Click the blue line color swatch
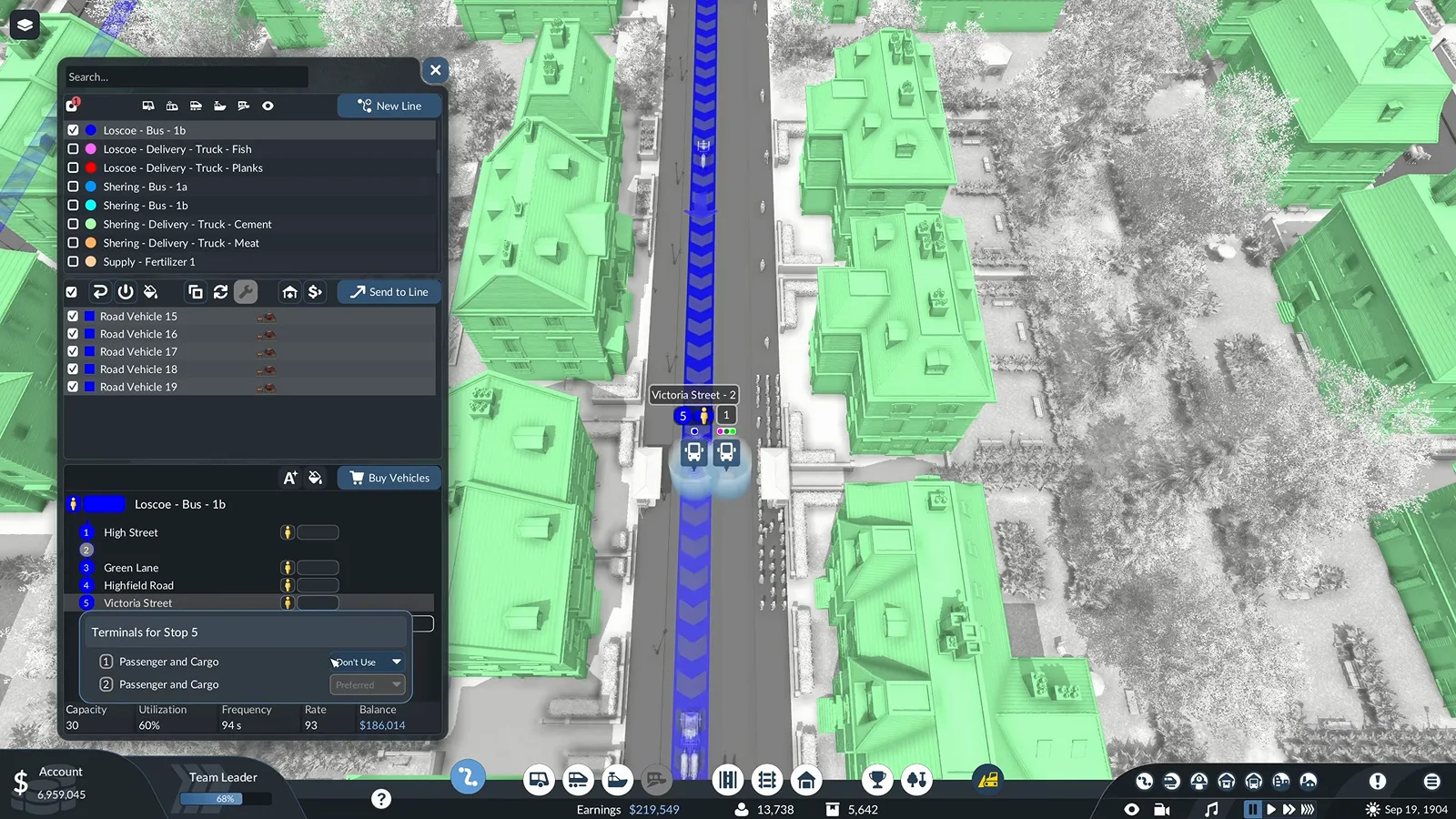This screenshot has height=819, width=1456. (104, 504)
